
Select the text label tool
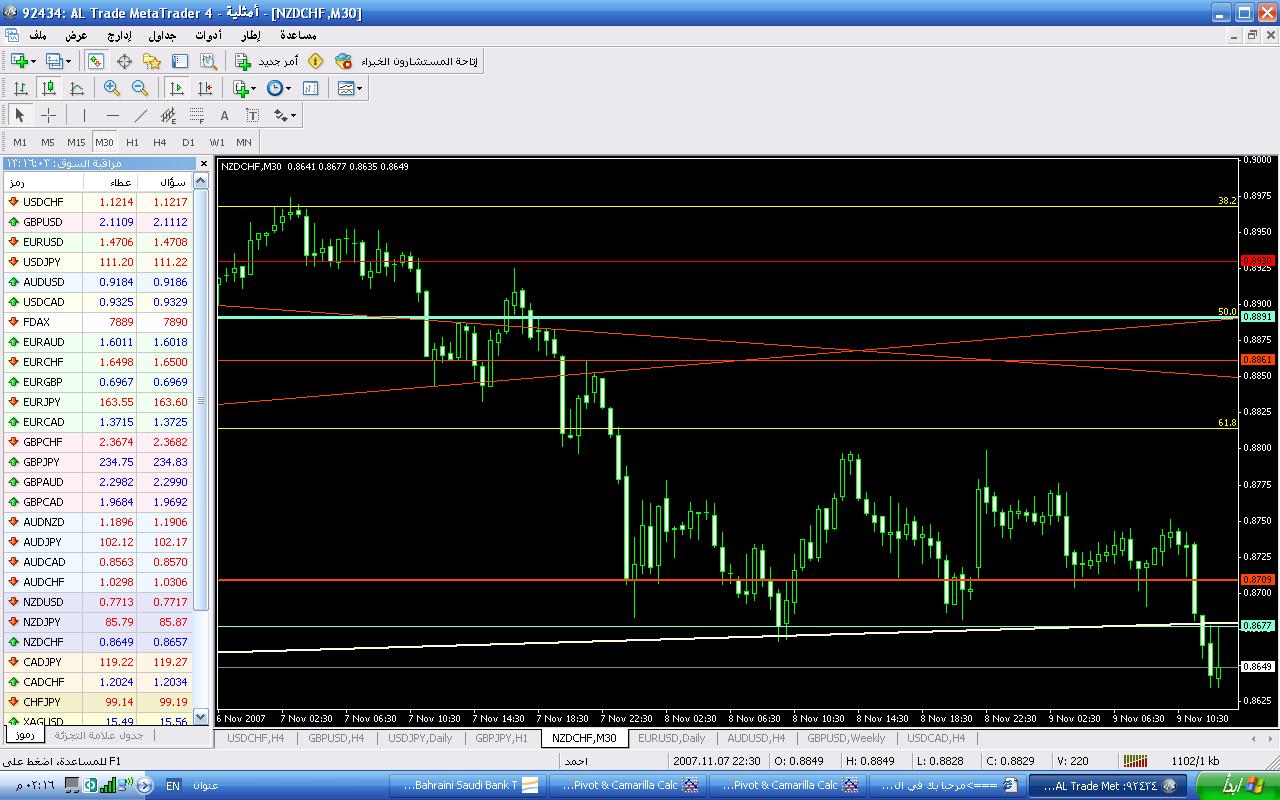pos(225,115)
